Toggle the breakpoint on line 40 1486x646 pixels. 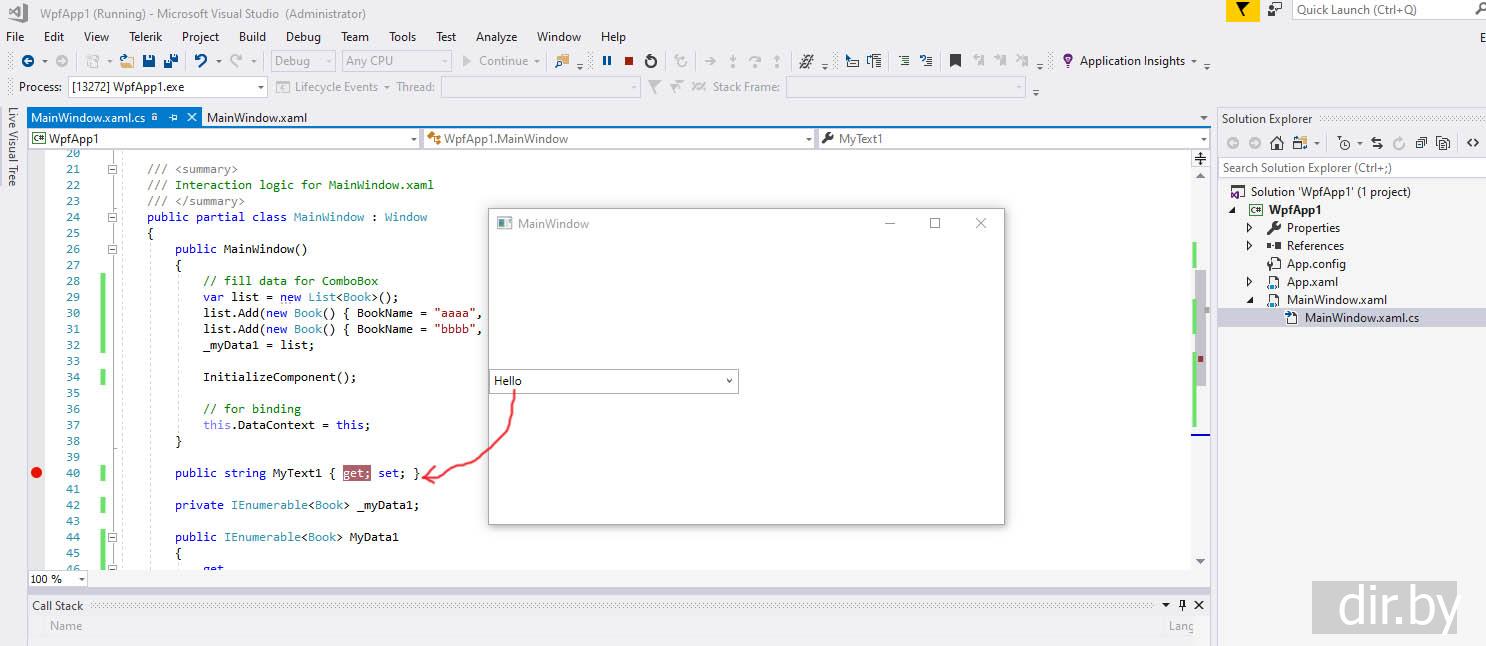pyautogui.click(x=37, y=473)
